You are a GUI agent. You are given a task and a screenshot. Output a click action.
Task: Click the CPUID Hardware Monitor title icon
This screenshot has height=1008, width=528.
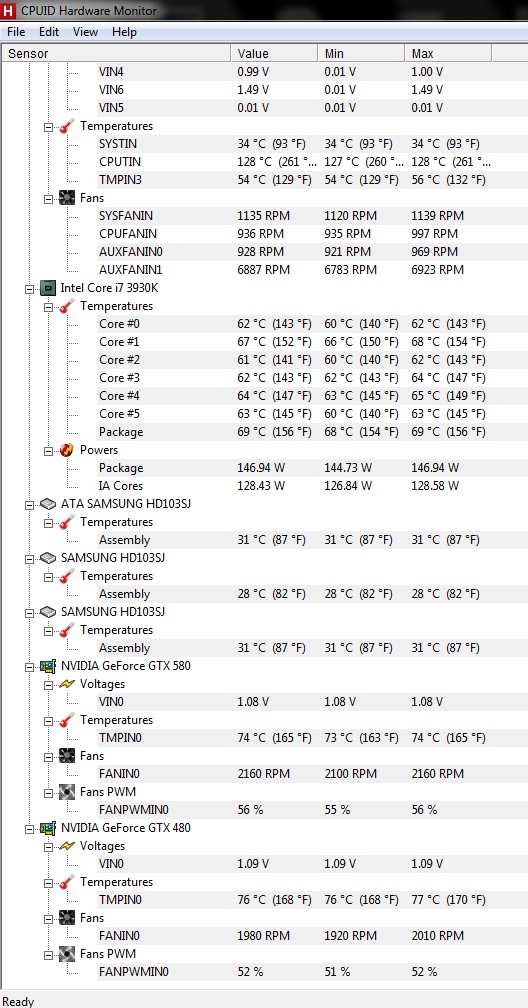click(9, 10)
